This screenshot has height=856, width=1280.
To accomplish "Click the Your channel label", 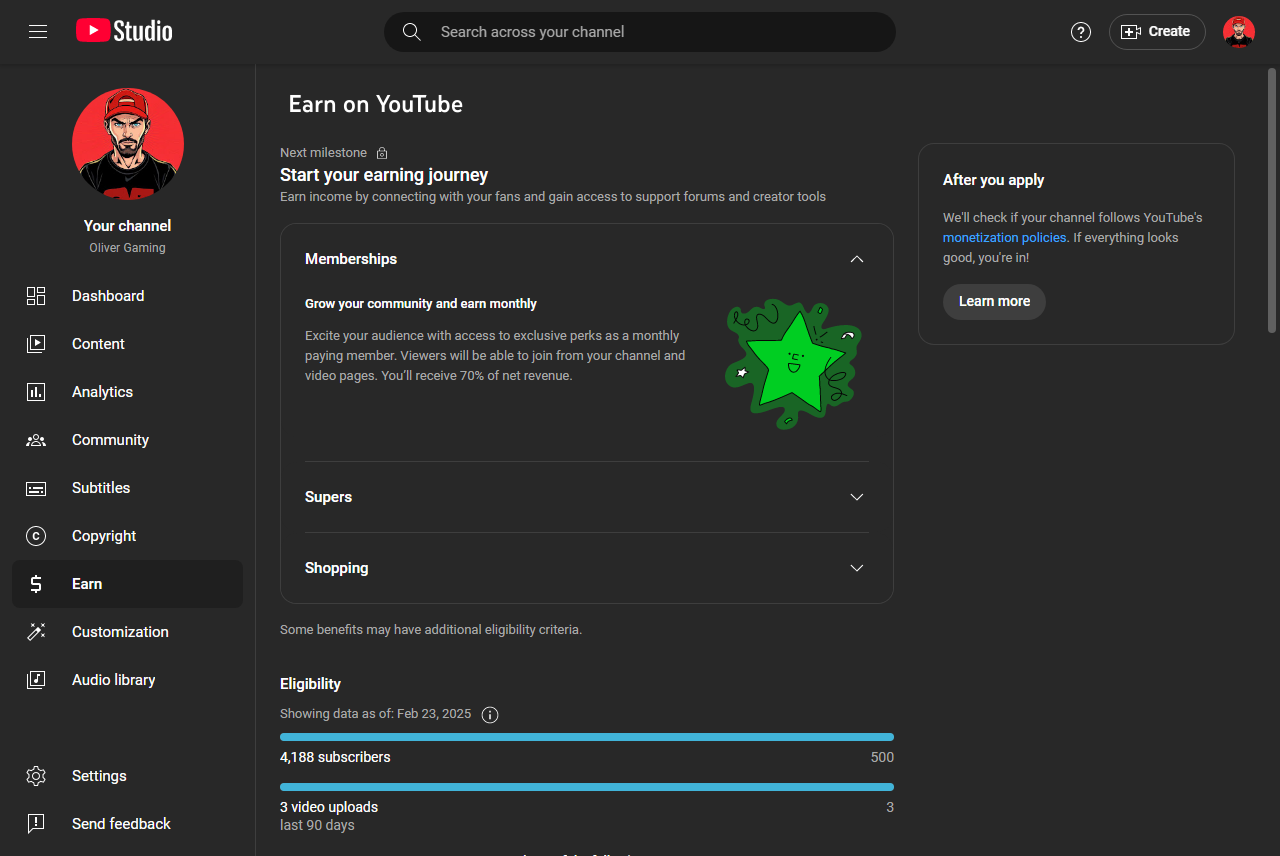I will click(128, 226).
